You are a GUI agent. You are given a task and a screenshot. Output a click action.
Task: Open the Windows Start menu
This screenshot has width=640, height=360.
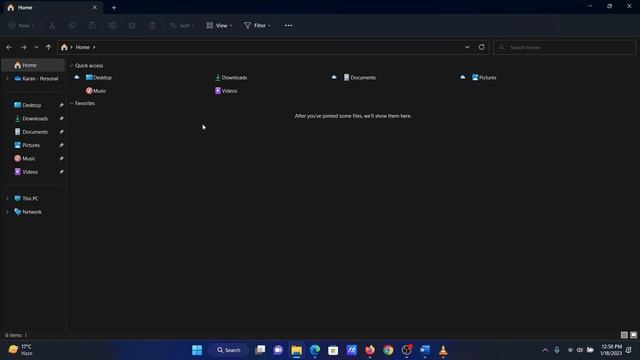point(197,350)
